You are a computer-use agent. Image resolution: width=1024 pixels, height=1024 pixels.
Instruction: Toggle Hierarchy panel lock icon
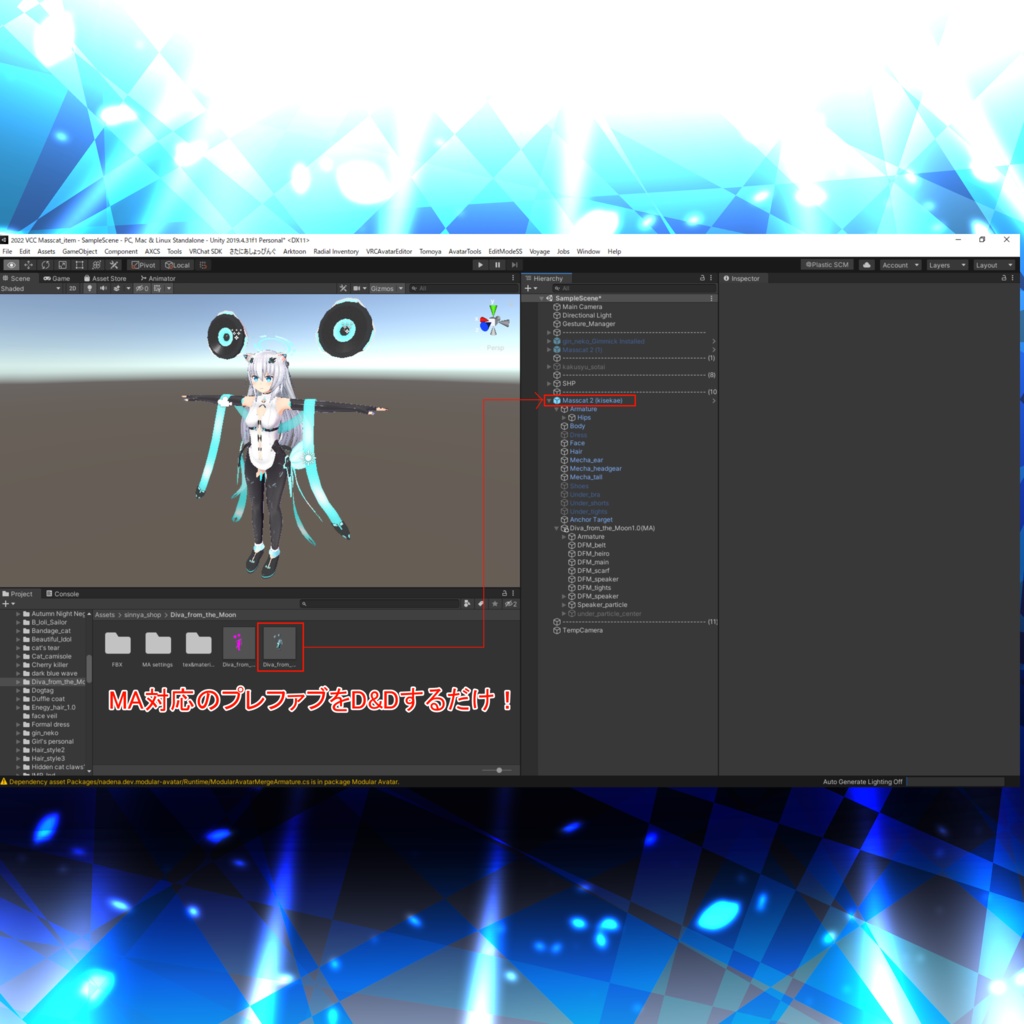703,278
